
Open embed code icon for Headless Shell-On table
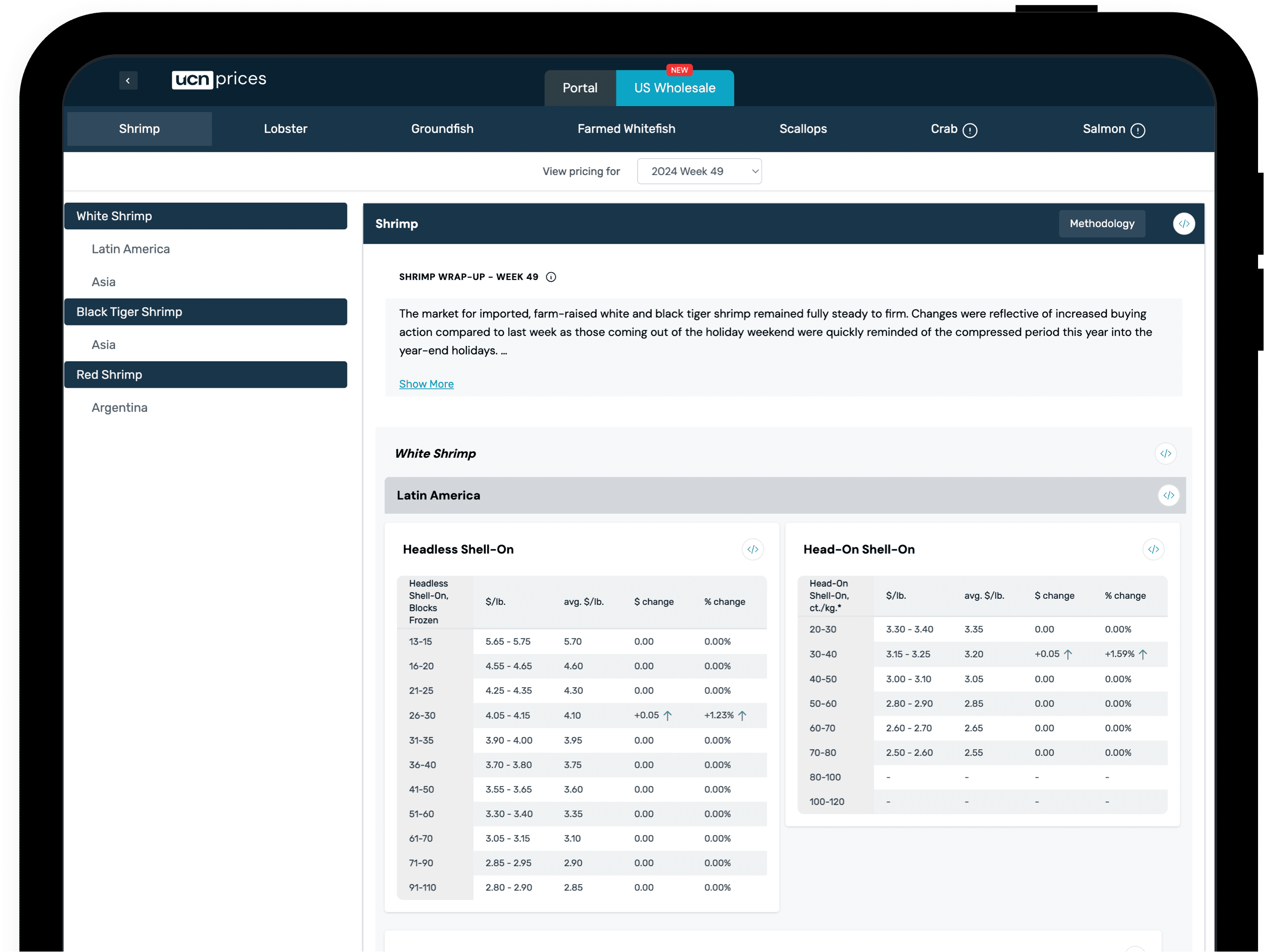pos(753,550)
